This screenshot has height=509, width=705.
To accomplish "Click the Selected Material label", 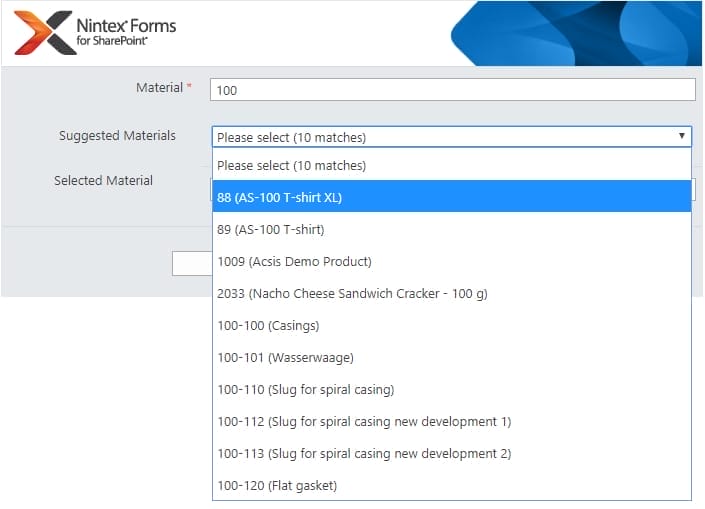I will [x=103, y=180].
